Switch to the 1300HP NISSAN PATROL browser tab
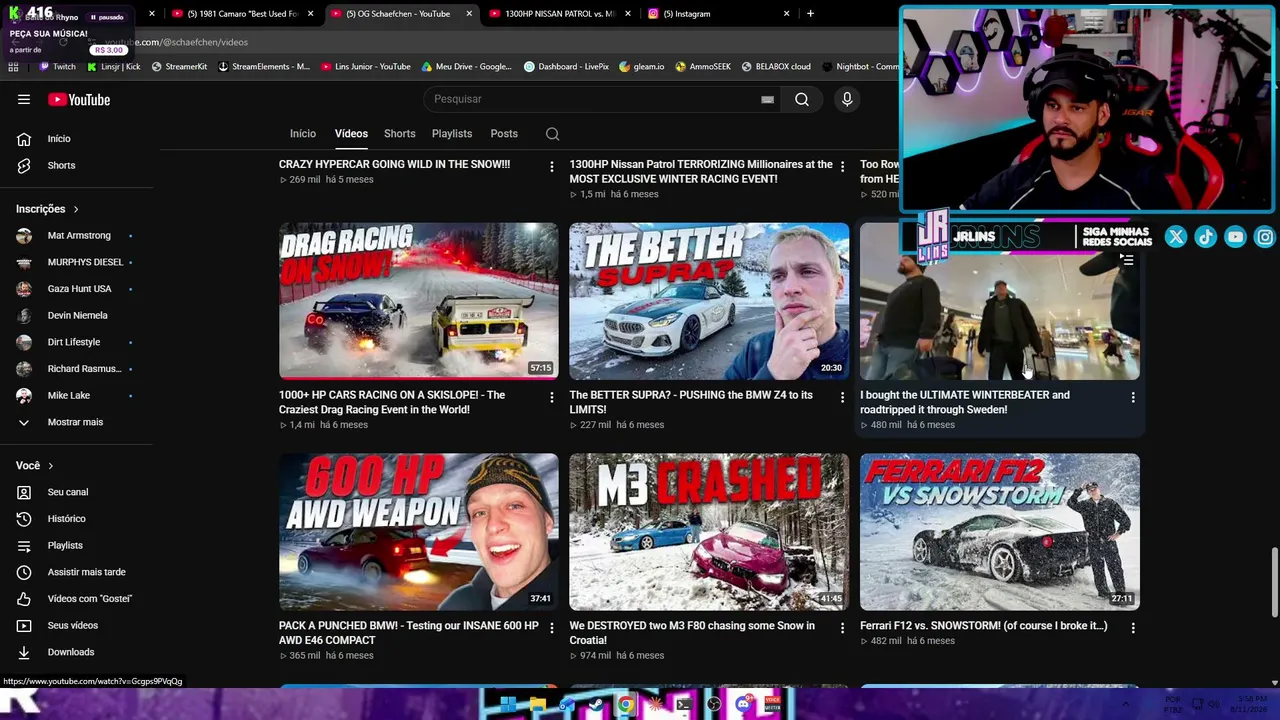Image resolution: width=1280 pixels, height=720 pixels. (x=559, y=14)
